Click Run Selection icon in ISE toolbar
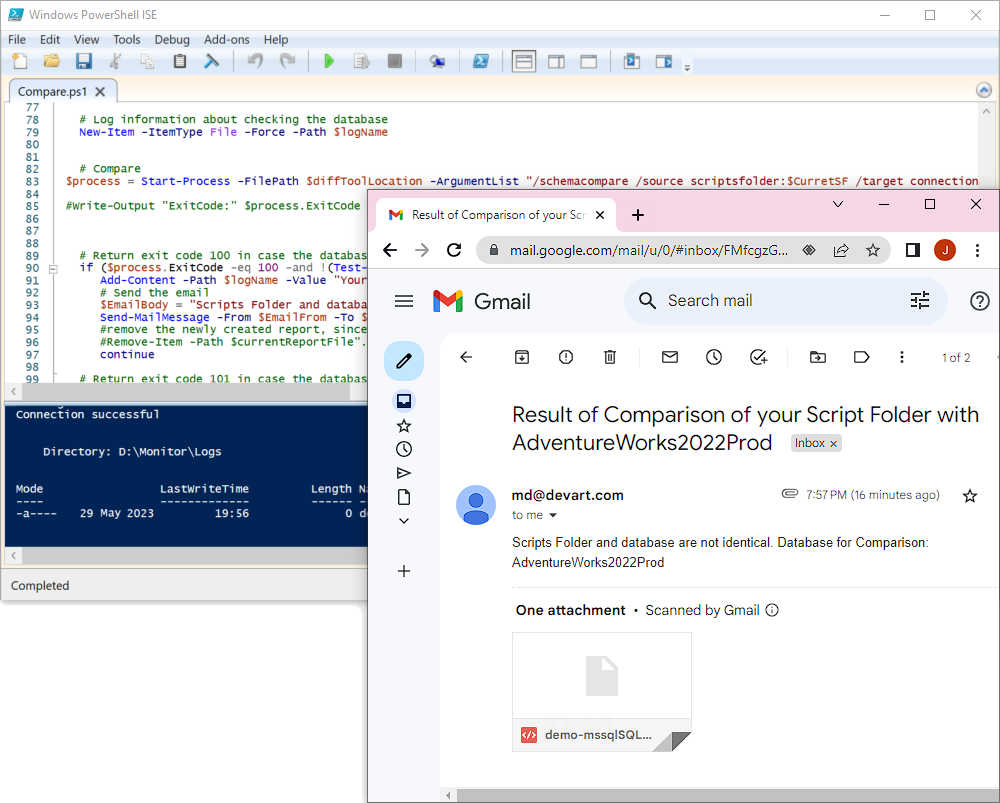This screenshot has height=803, width=1000. [x=362, y=61]
